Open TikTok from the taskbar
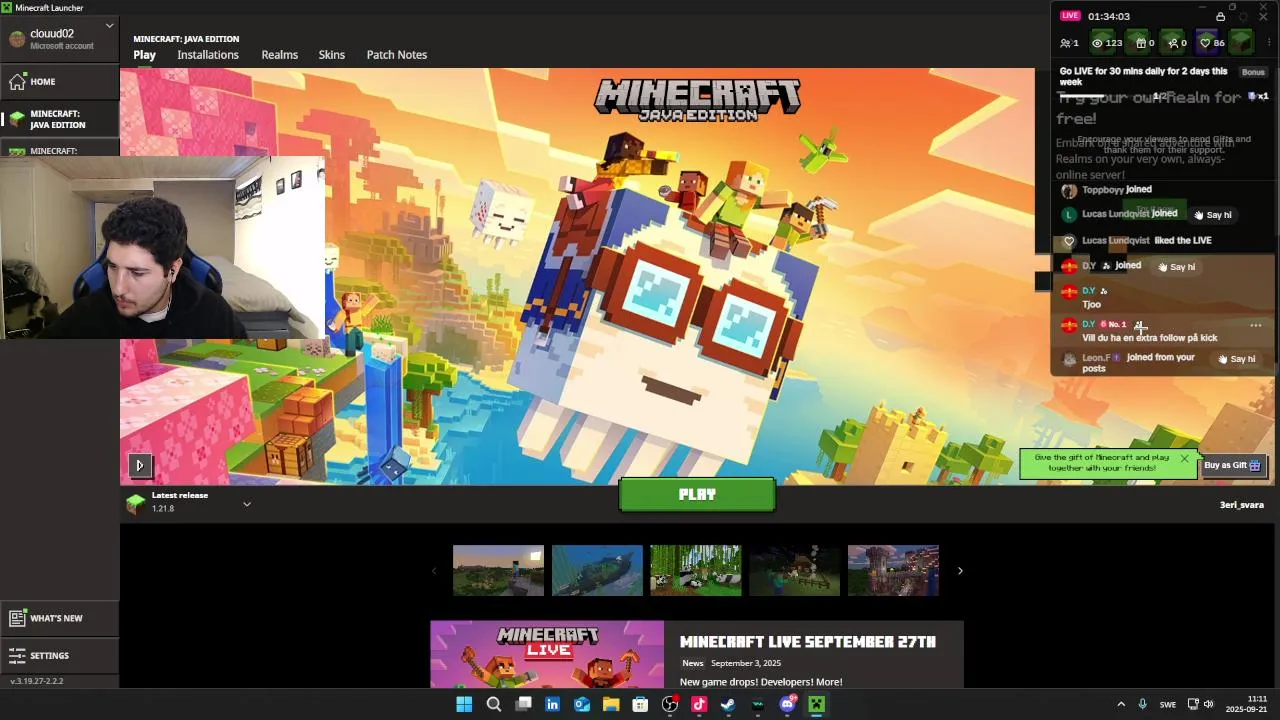This screenshot has width=1280, height=720. coord(699,705)
